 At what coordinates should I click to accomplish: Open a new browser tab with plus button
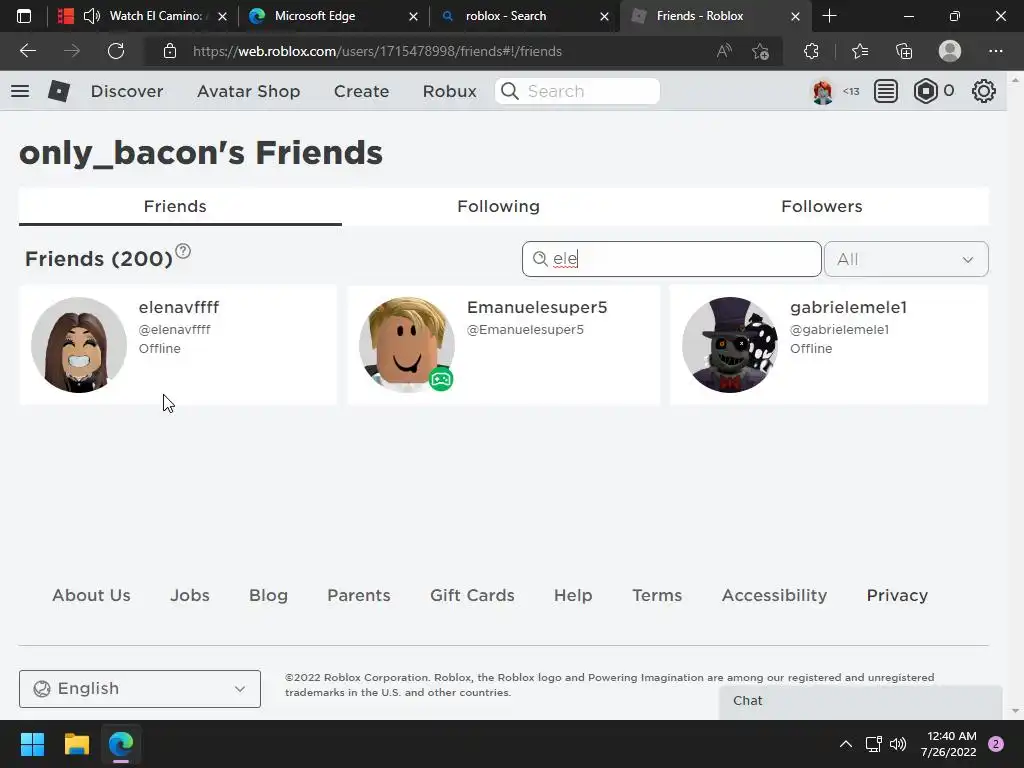click(x=829, y=16)
